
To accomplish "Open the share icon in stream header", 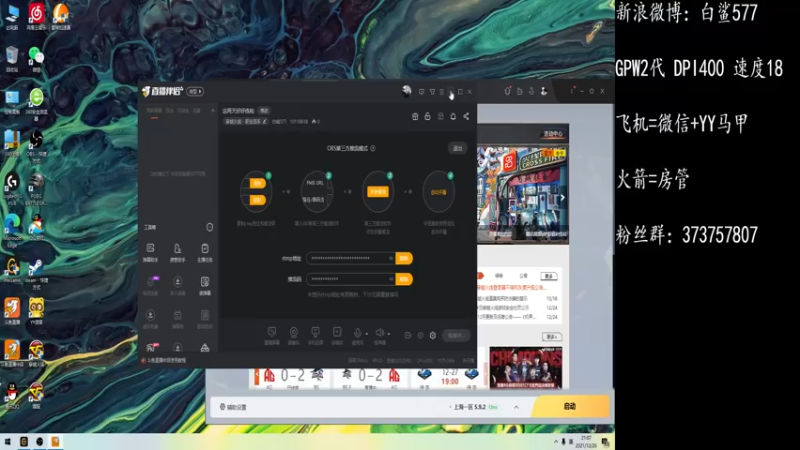I will coord(466,116).
